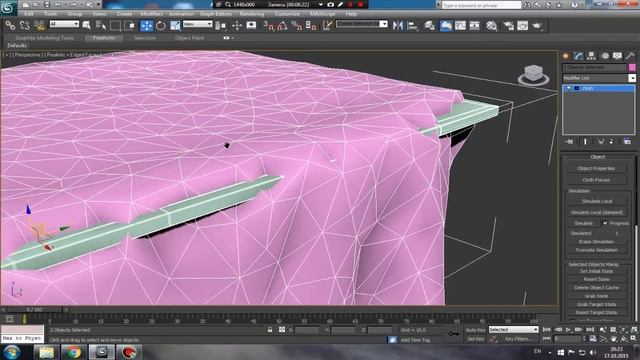The width and height of the screenshot is (640, 360).
Task: Click the Align tool icon
Action: tap(412, 26)
